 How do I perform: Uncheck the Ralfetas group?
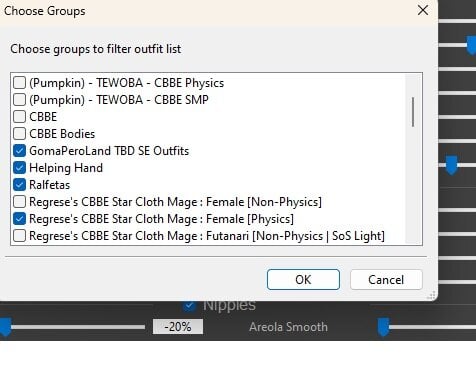click(19, 185)
